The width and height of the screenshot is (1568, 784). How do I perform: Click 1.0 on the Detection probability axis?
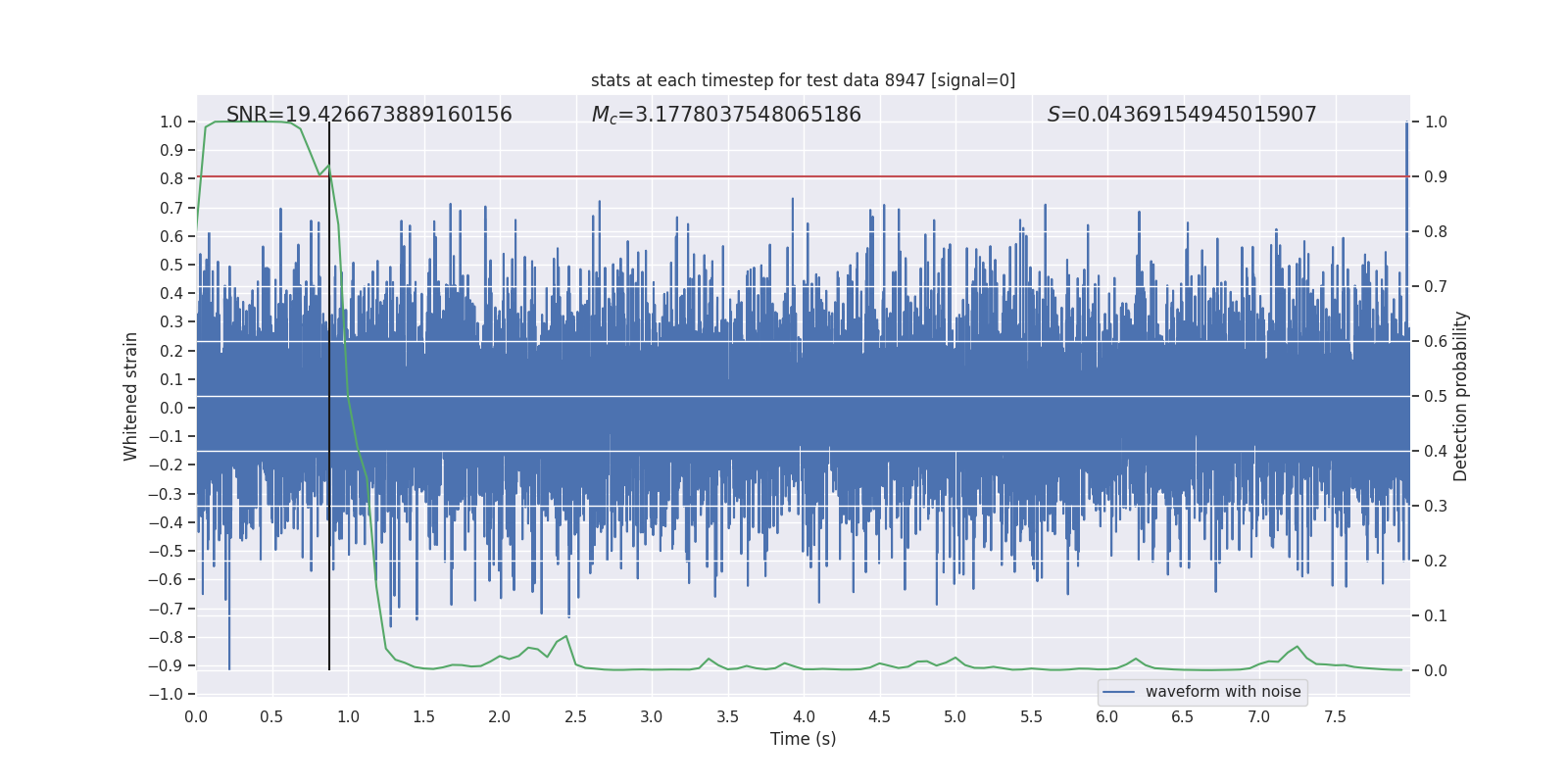1436,122
